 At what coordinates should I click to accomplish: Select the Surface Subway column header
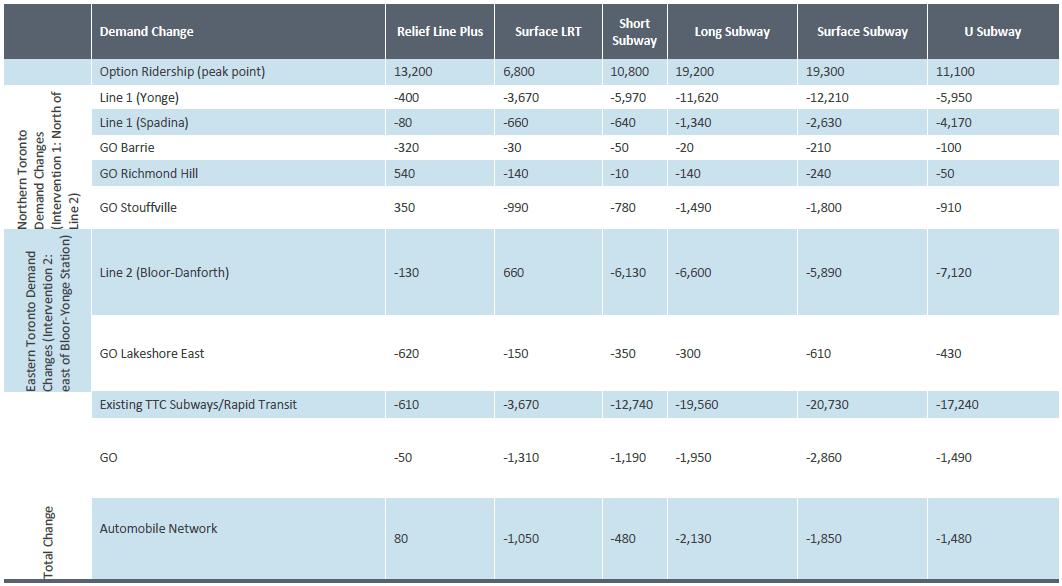[862, 32]
